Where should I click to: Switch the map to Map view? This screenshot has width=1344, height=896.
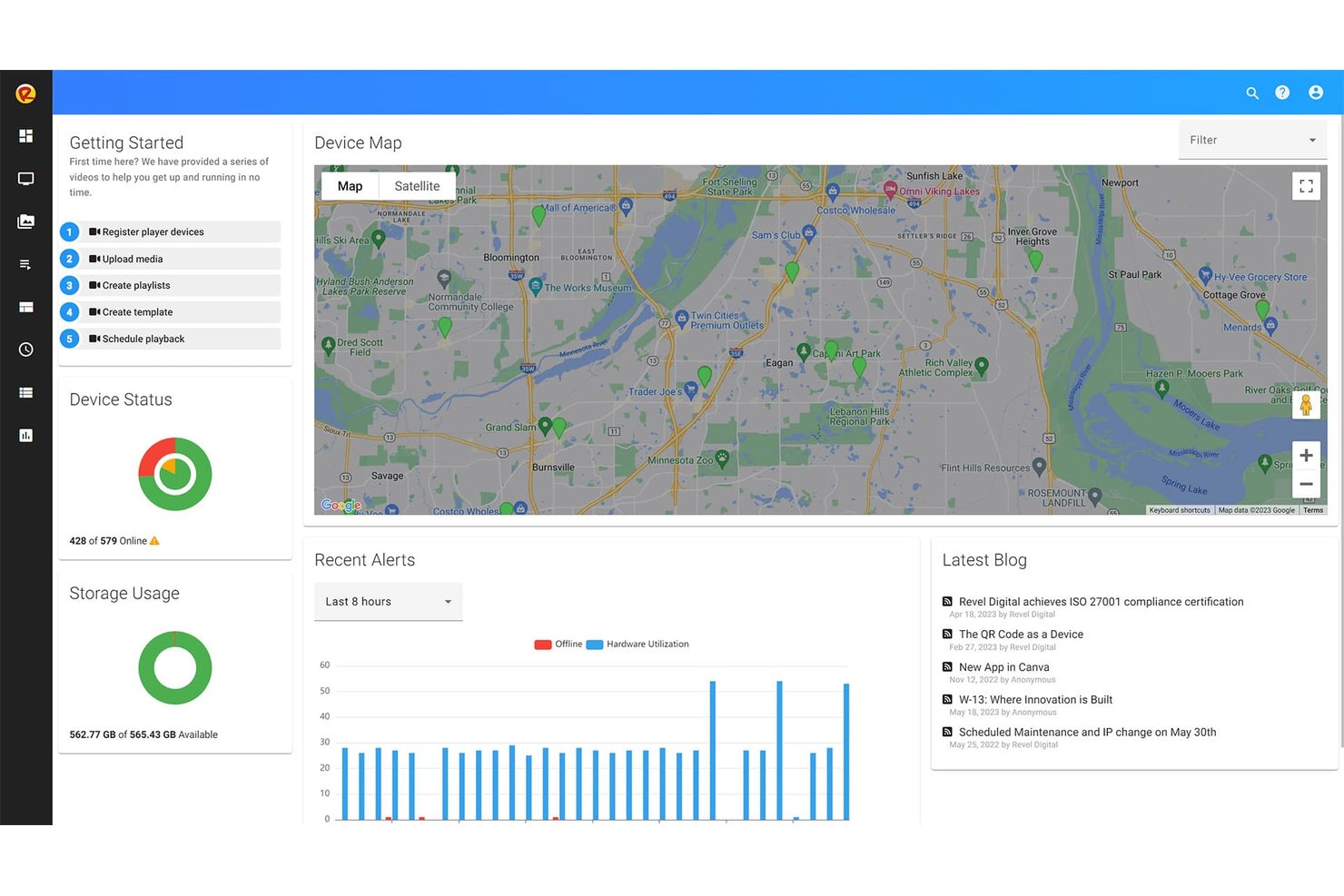coord(350,186)
